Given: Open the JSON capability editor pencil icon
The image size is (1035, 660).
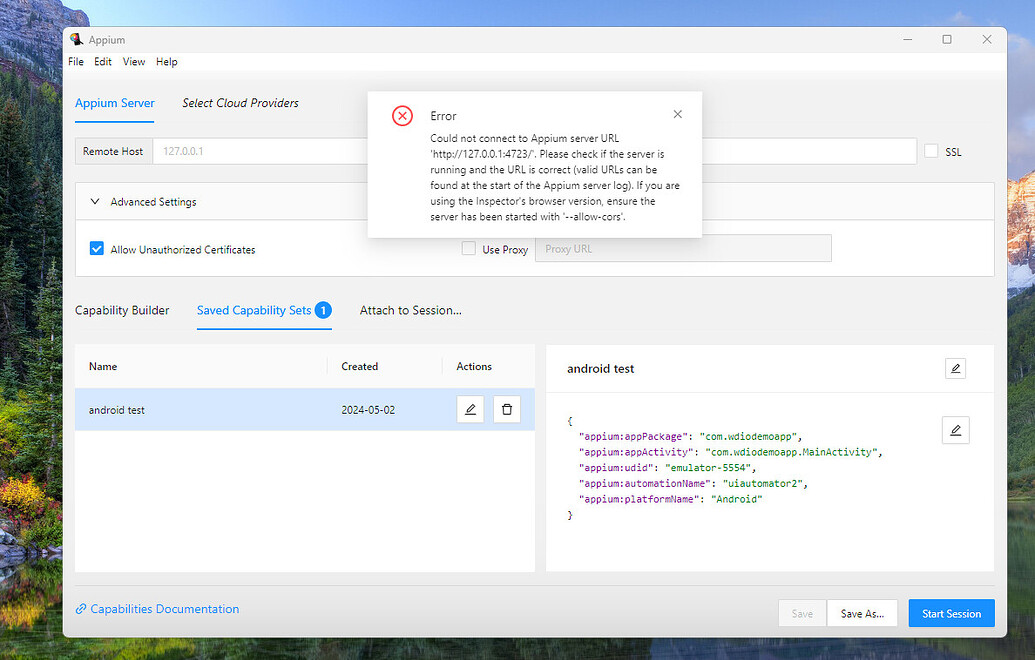Looking at the screenshot, I should point(955,429).
